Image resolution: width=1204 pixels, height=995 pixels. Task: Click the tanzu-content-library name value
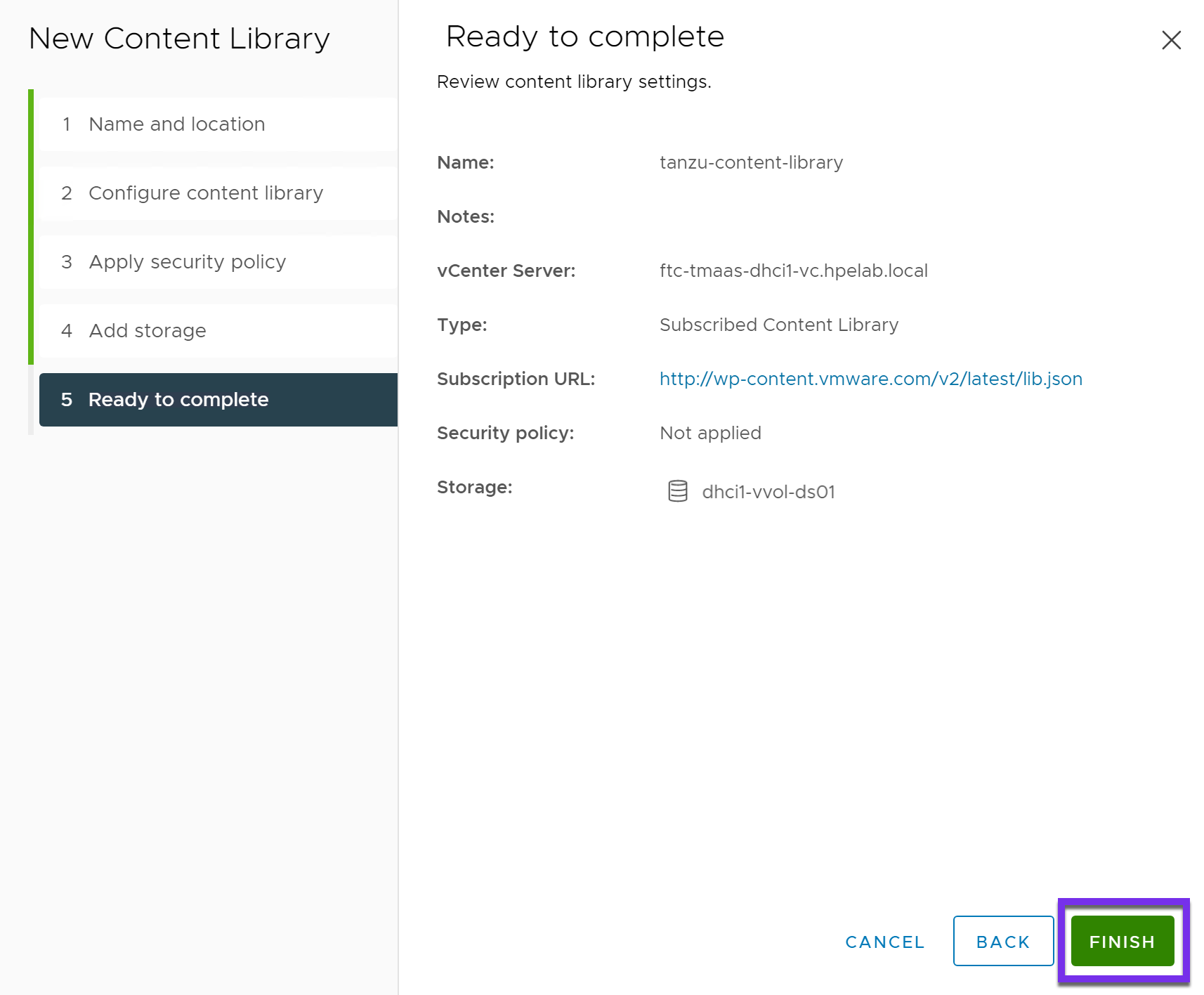(x=751, y=162)
